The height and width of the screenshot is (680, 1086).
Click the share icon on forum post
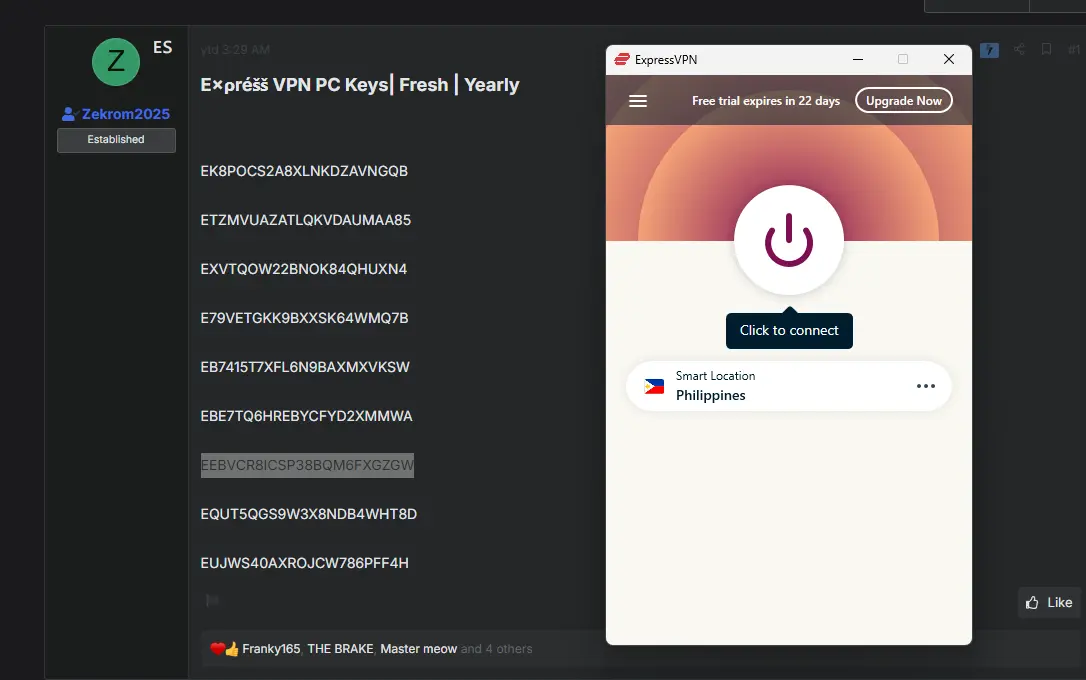(1019, 49)
